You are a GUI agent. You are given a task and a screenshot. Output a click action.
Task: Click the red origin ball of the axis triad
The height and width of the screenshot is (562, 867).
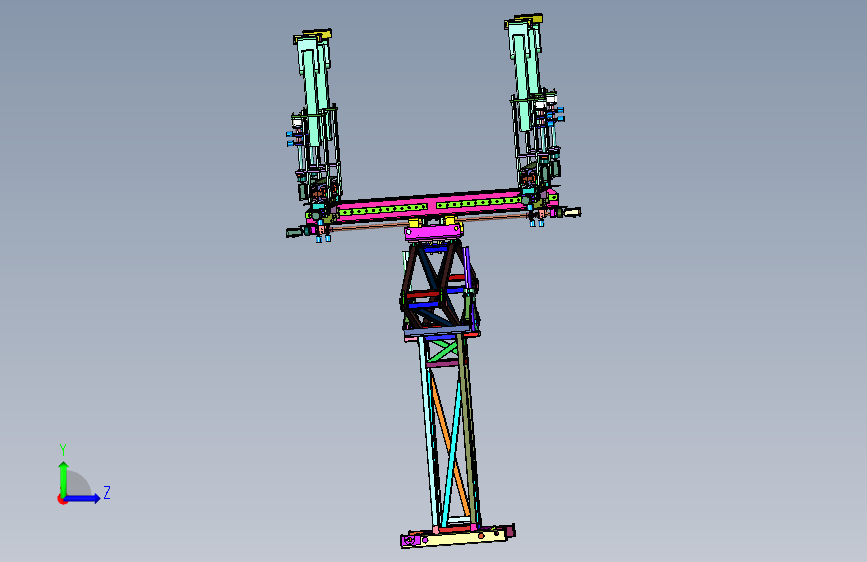(x=62, y=499)
